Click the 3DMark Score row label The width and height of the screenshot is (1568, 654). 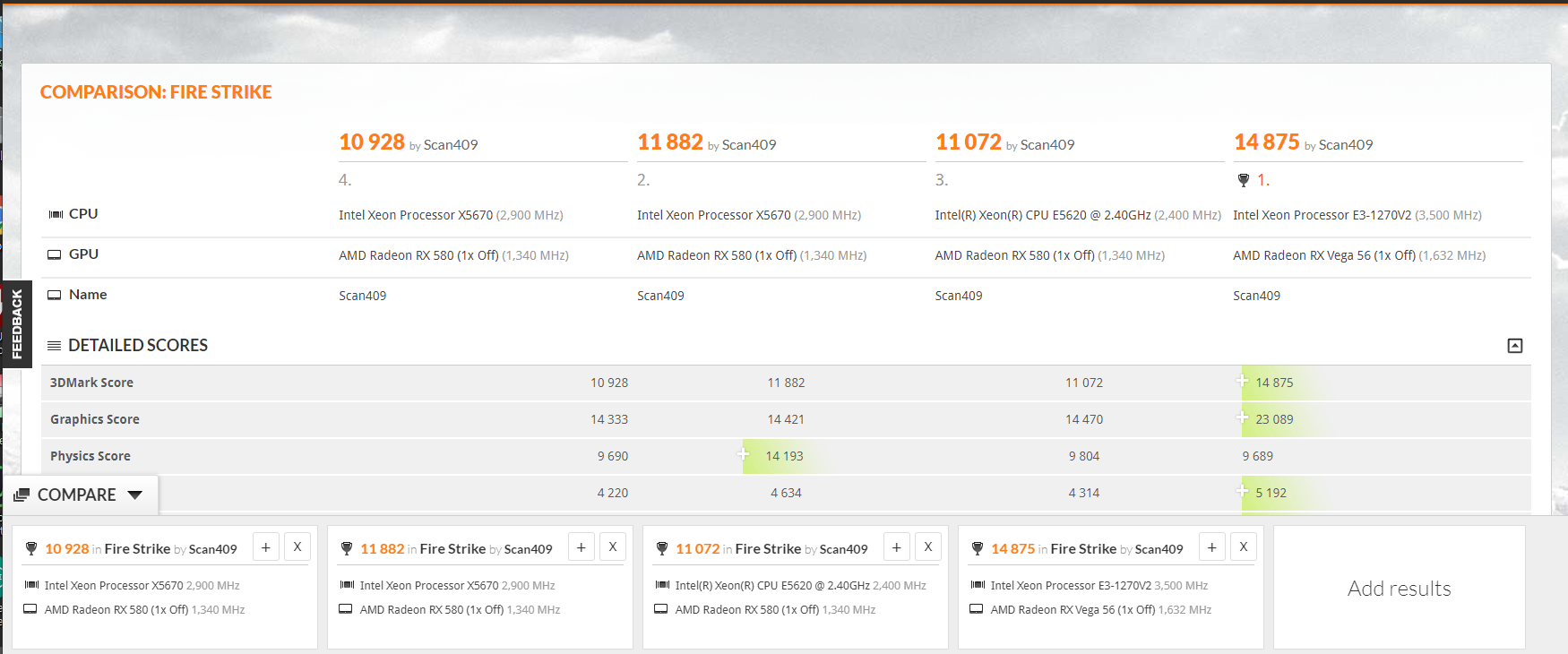point(91,383)
